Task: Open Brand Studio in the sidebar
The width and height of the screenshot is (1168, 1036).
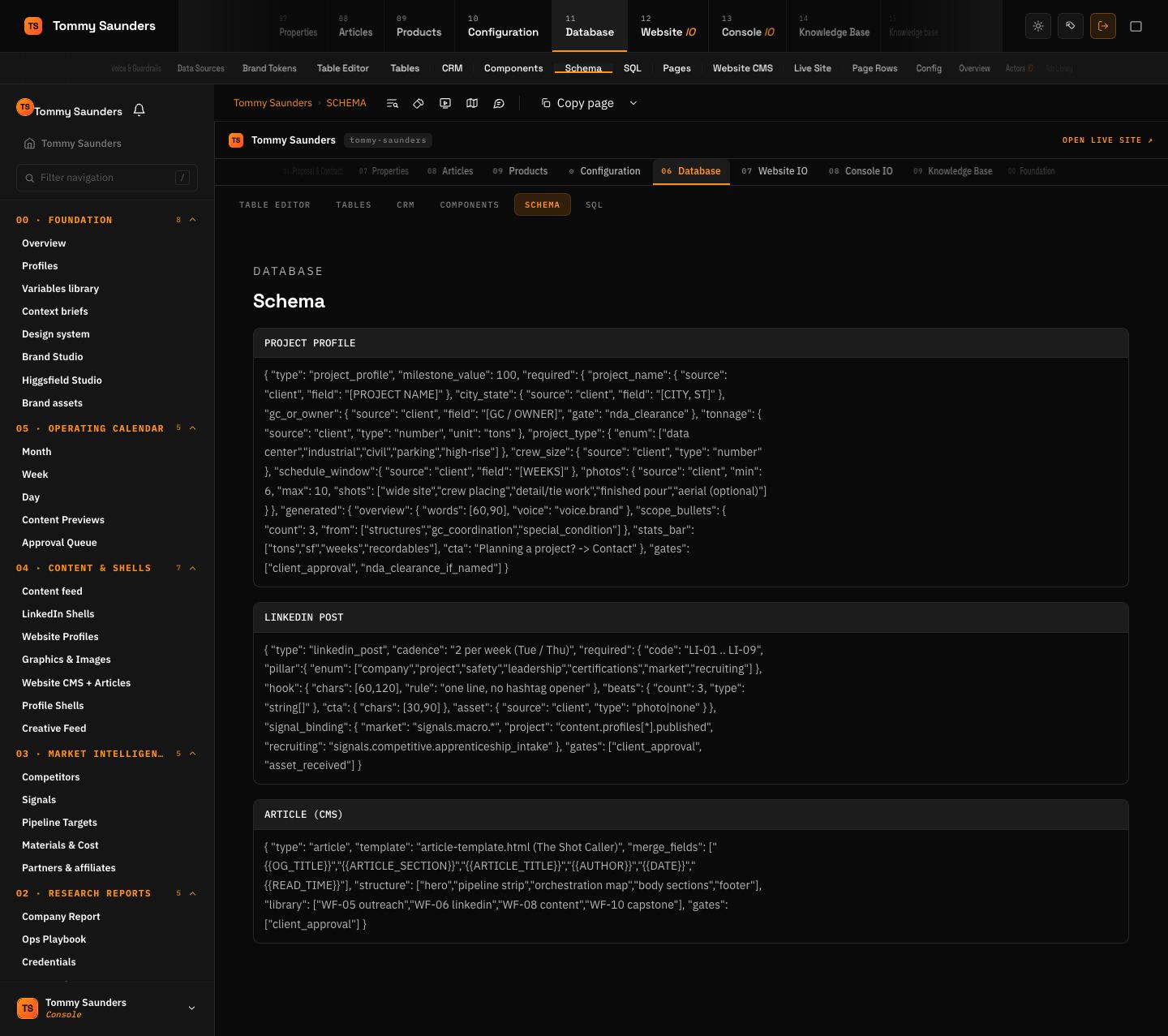Action: click(x=53, y=357)
